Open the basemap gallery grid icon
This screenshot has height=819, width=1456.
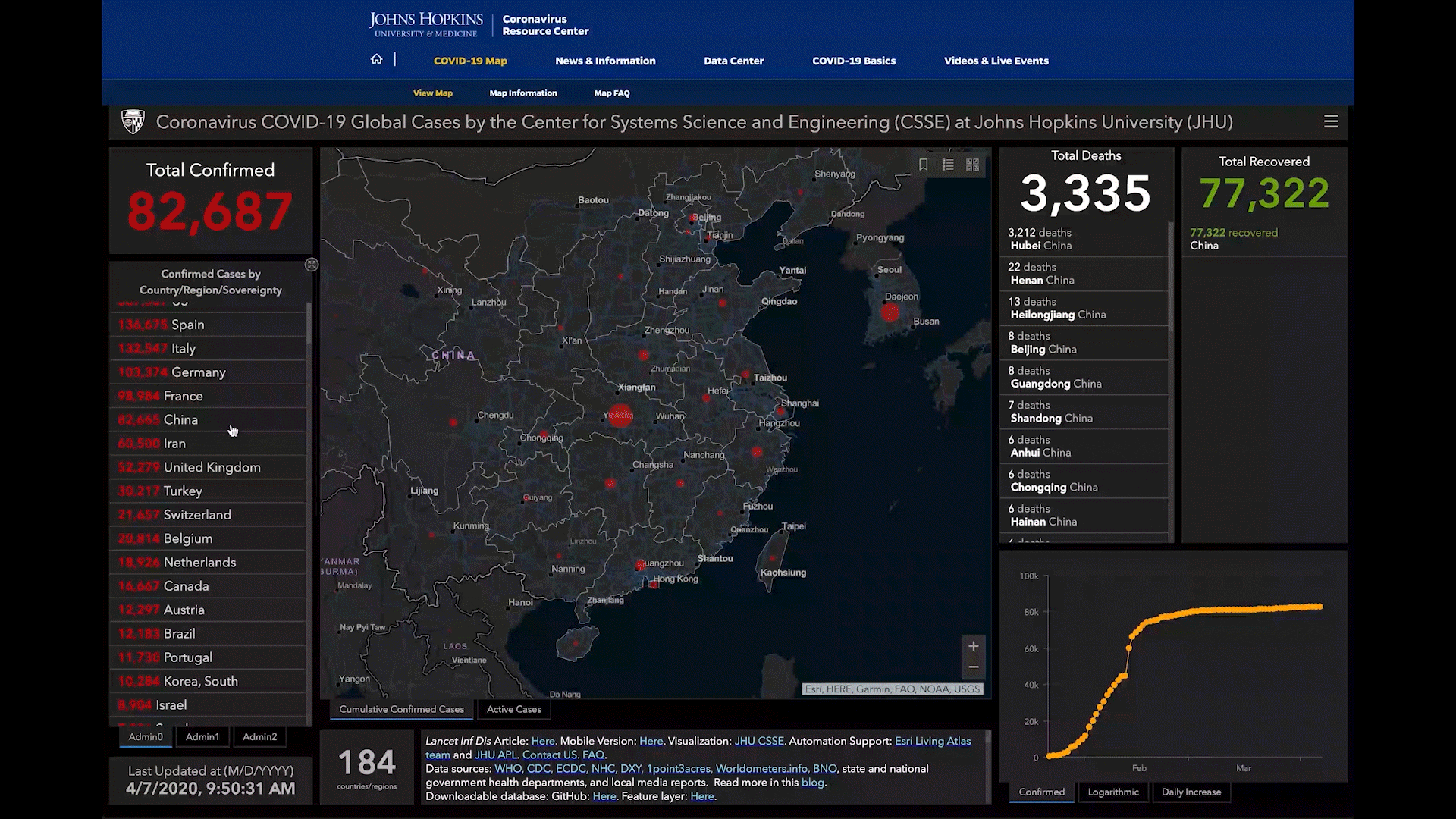pos(972,165)
